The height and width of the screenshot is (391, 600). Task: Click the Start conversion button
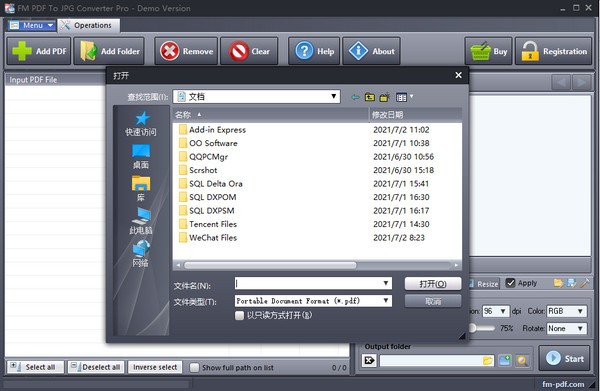565,358
